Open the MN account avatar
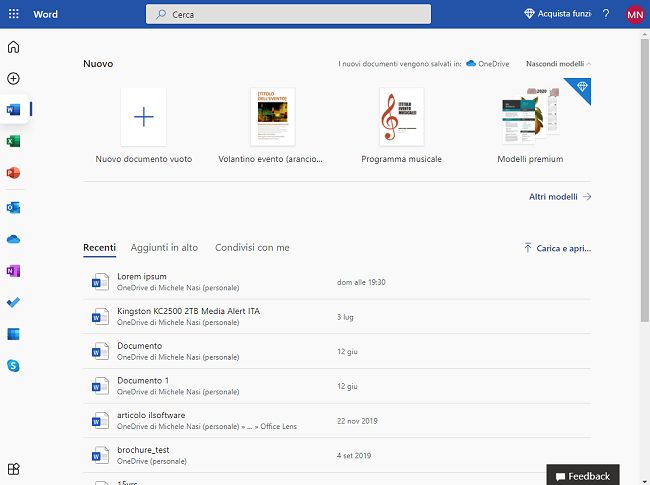 click(x=635, y=15)
